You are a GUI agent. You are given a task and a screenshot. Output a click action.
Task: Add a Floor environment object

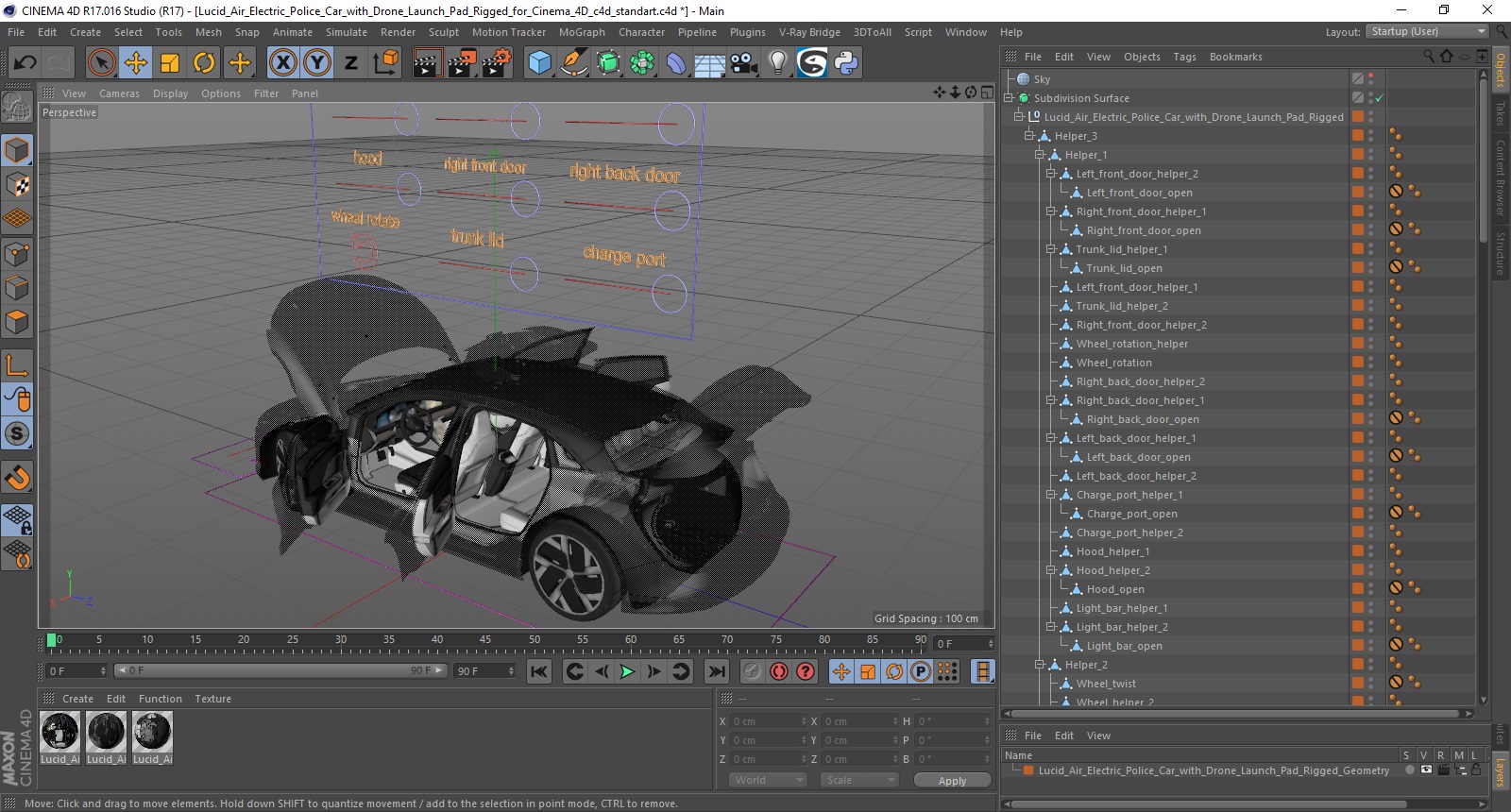tap(710, 63)
